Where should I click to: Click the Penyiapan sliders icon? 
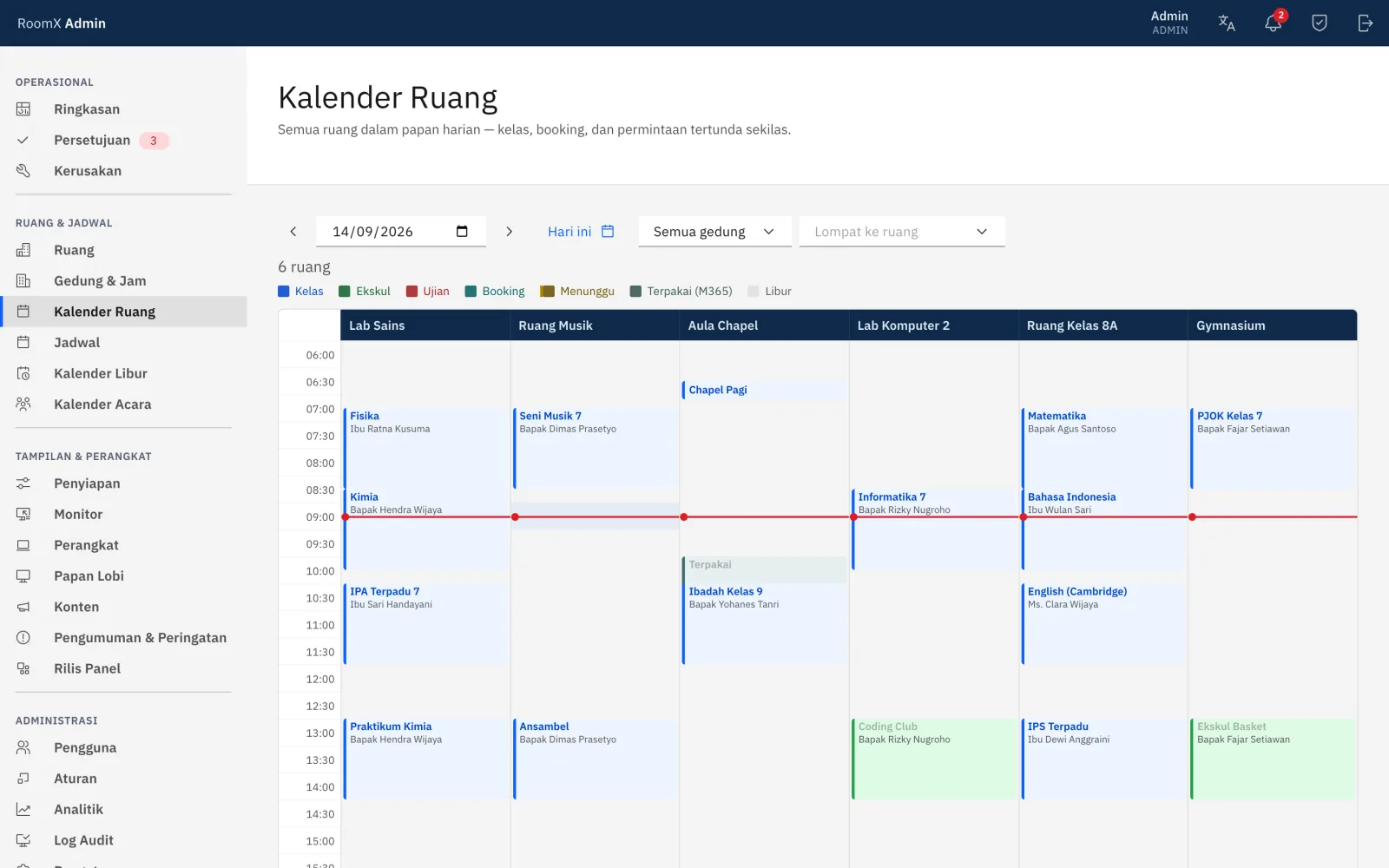point(23,483)
